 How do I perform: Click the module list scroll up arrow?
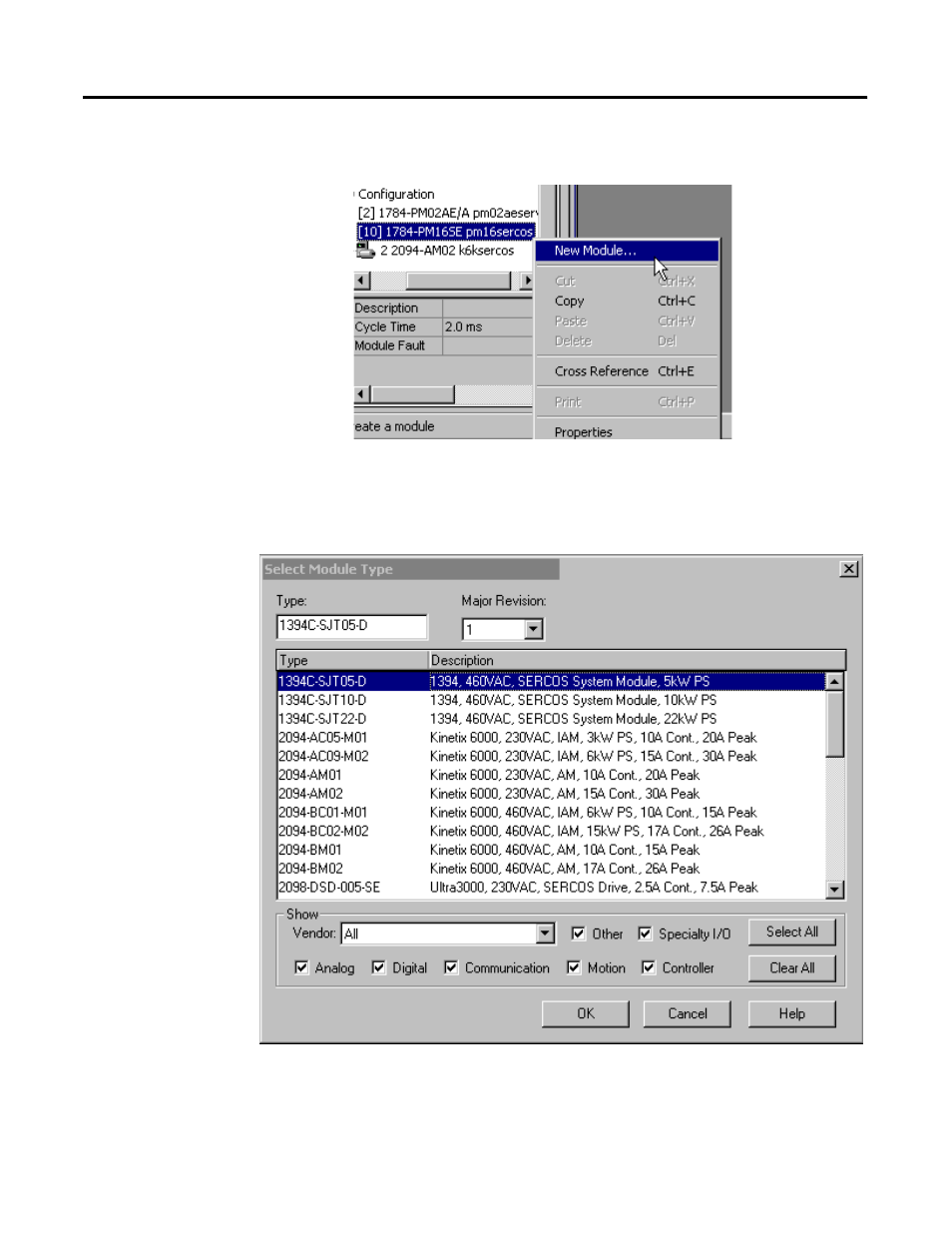[835, 681]
